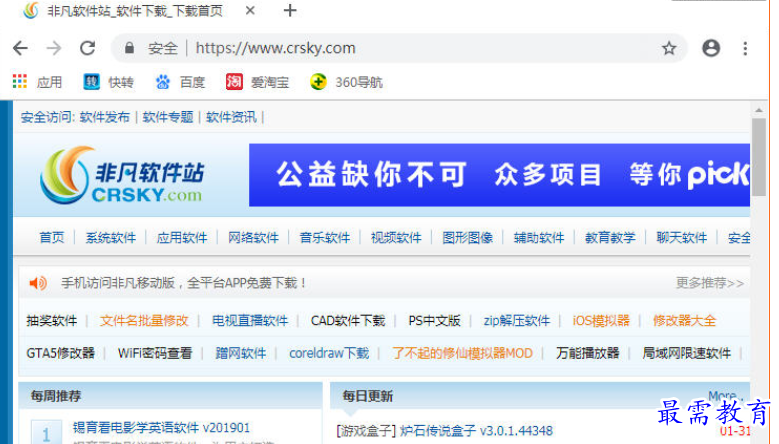Select the 非凡软件站 browser tab
Image resolution: width=779 pixels, height=444 pixels.
[134, 10]
